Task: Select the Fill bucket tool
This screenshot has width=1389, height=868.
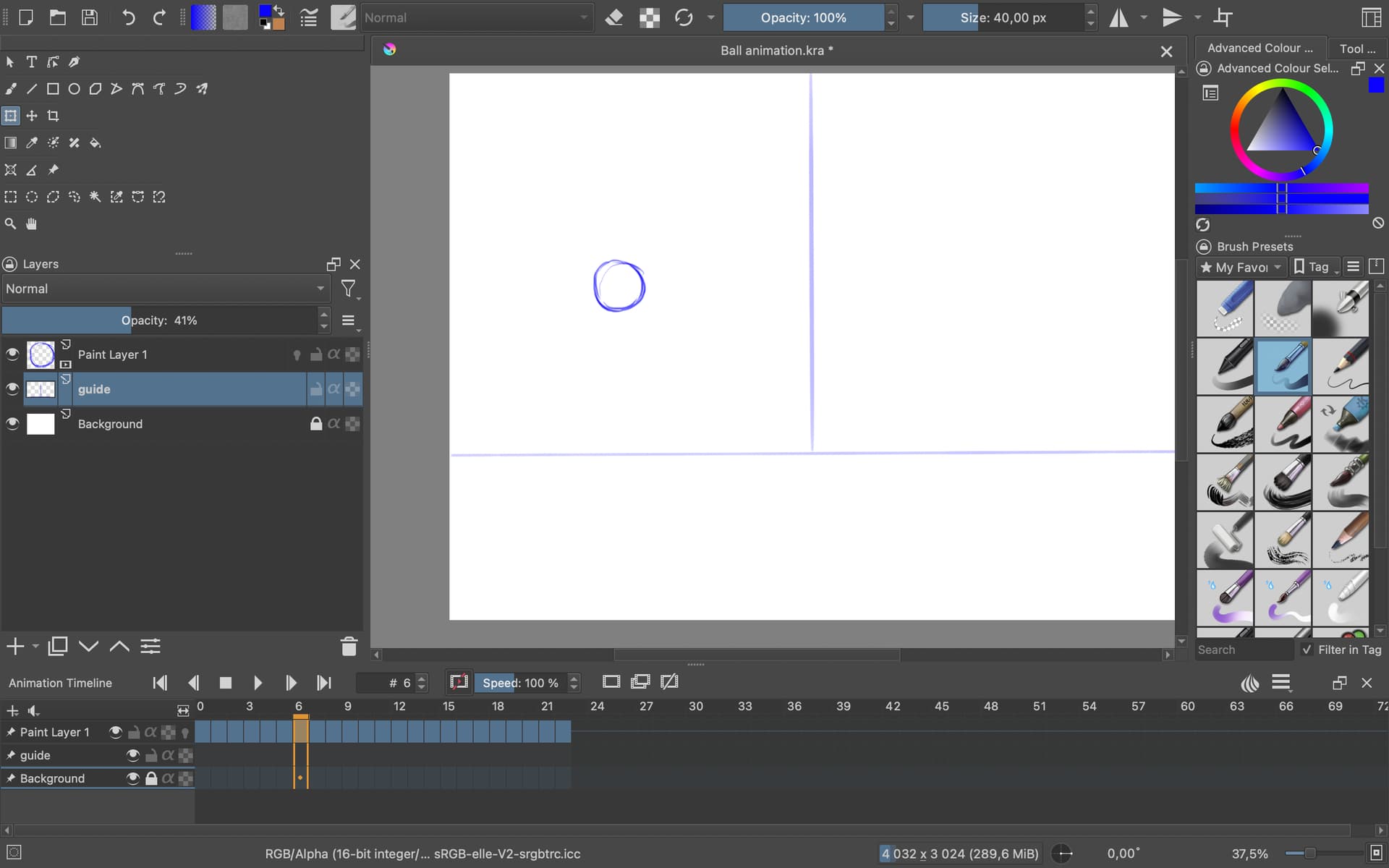Action: pos(95,143)
